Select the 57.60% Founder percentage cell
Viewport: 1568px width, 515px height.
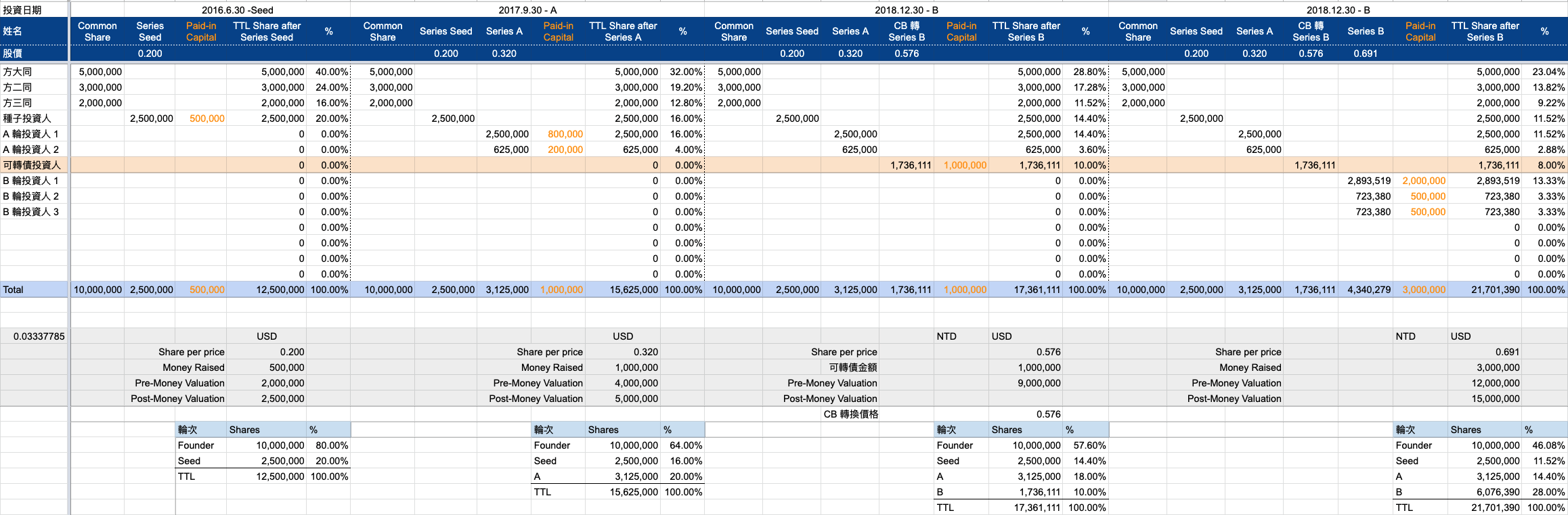[x=1085, y=445]
